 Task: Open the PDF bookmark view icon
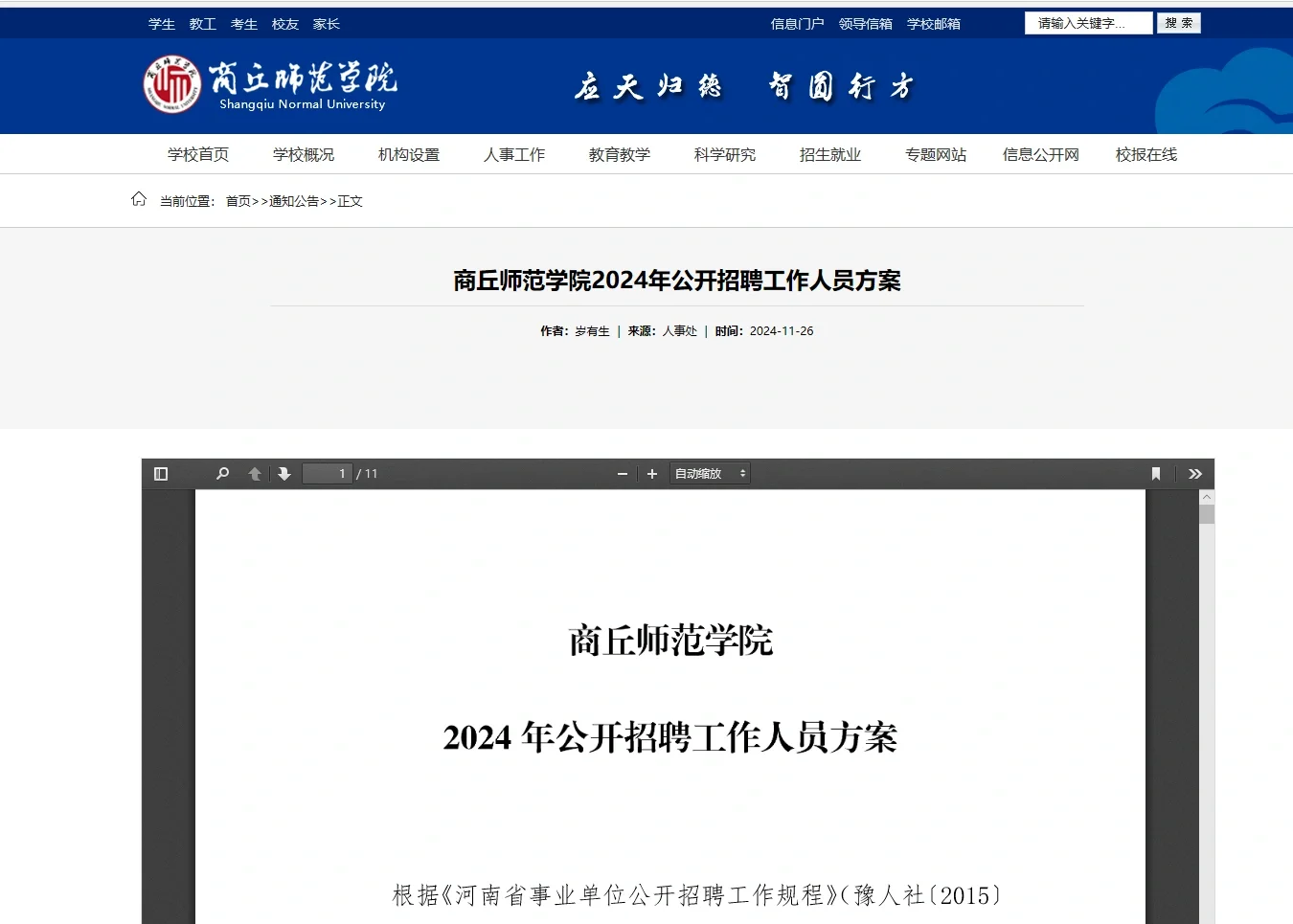1156,474
